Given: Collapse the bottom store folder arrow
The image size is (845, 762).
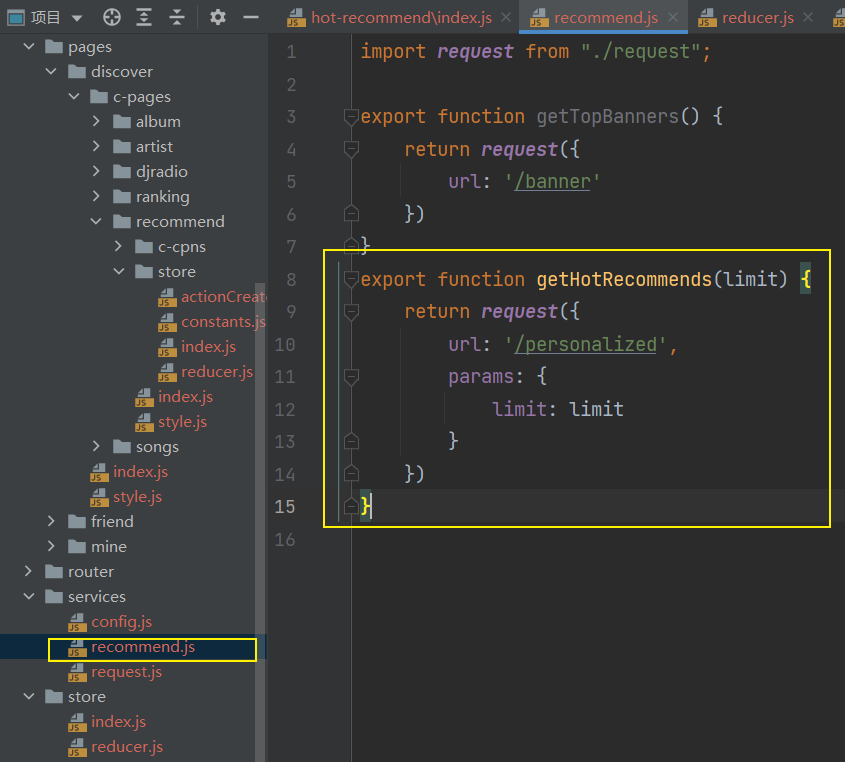Looking at the screenshot, I should tap(29, 696).
